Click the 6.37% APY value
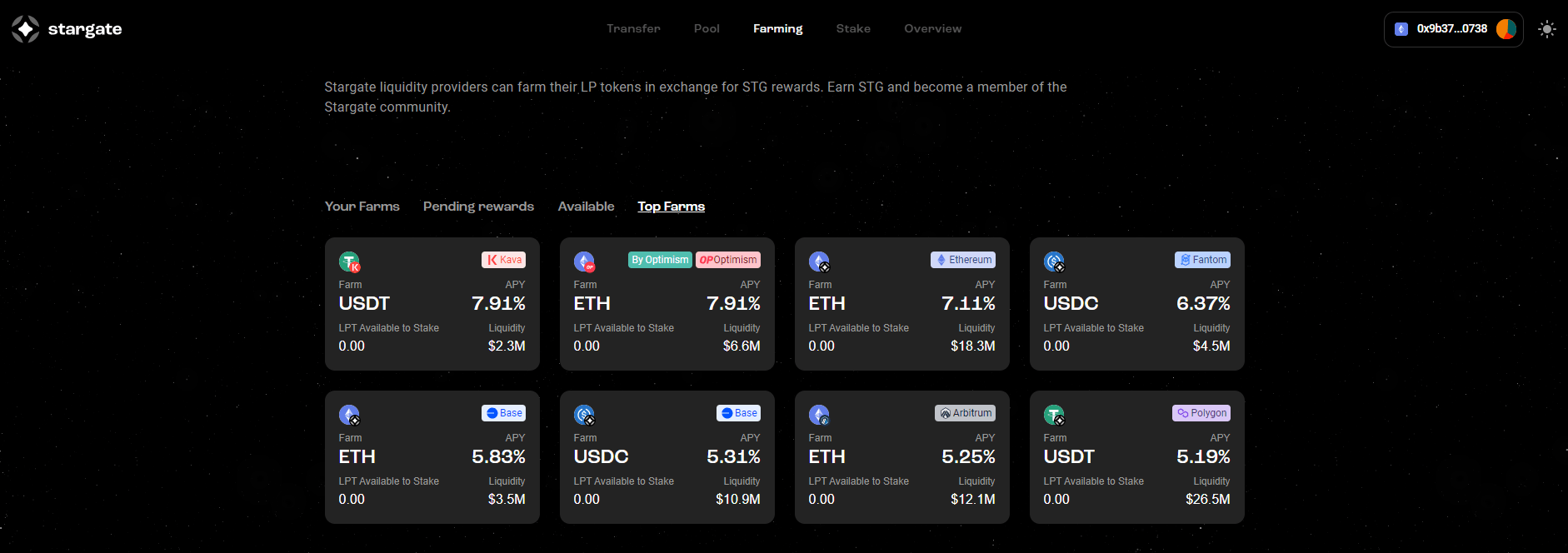Viewport: 1568px width, 553px height. (1203, 303)
